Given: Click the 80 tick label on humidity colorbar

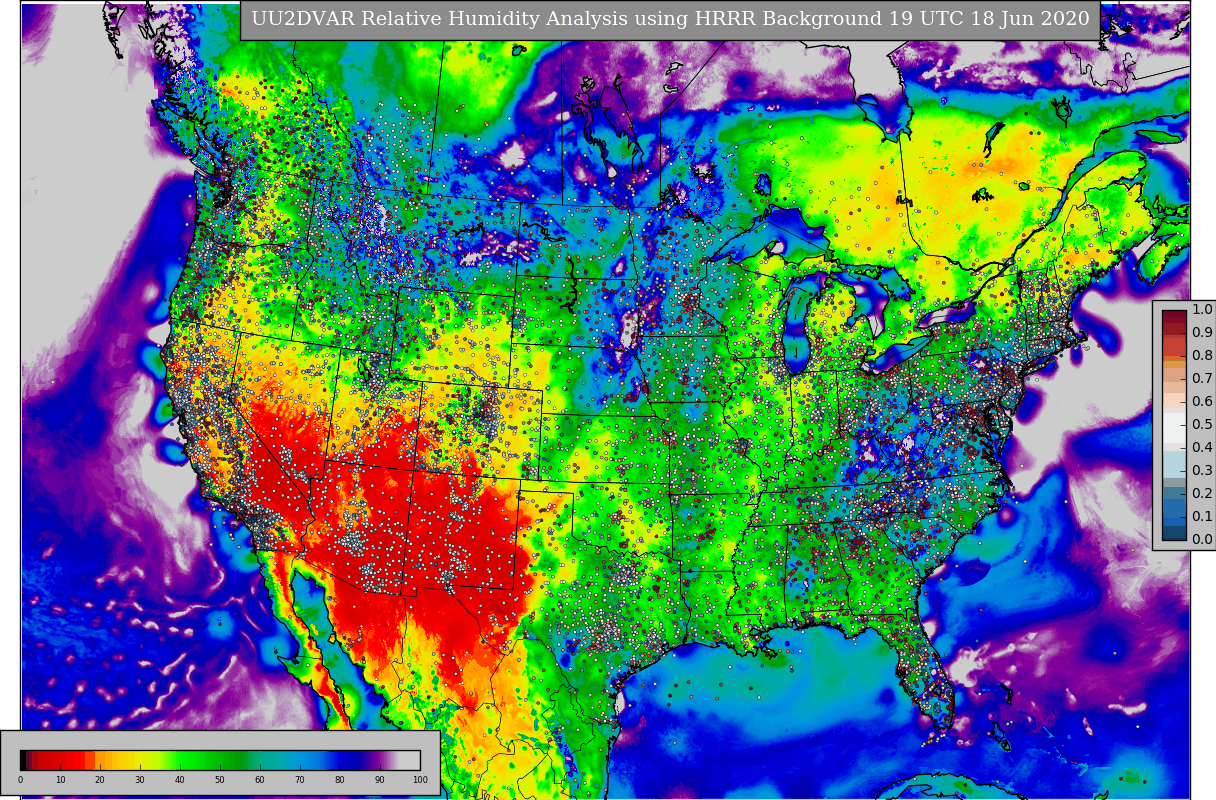Looking at the screenshot, I should point(340,780).
